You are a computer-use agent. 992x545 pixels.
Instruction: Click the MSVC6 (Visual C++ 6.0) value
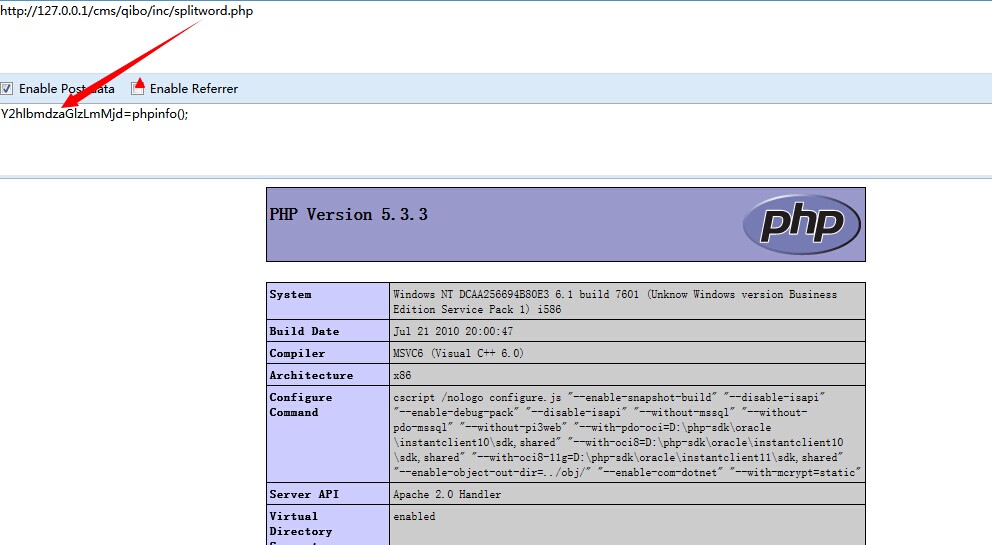(458, 353)
